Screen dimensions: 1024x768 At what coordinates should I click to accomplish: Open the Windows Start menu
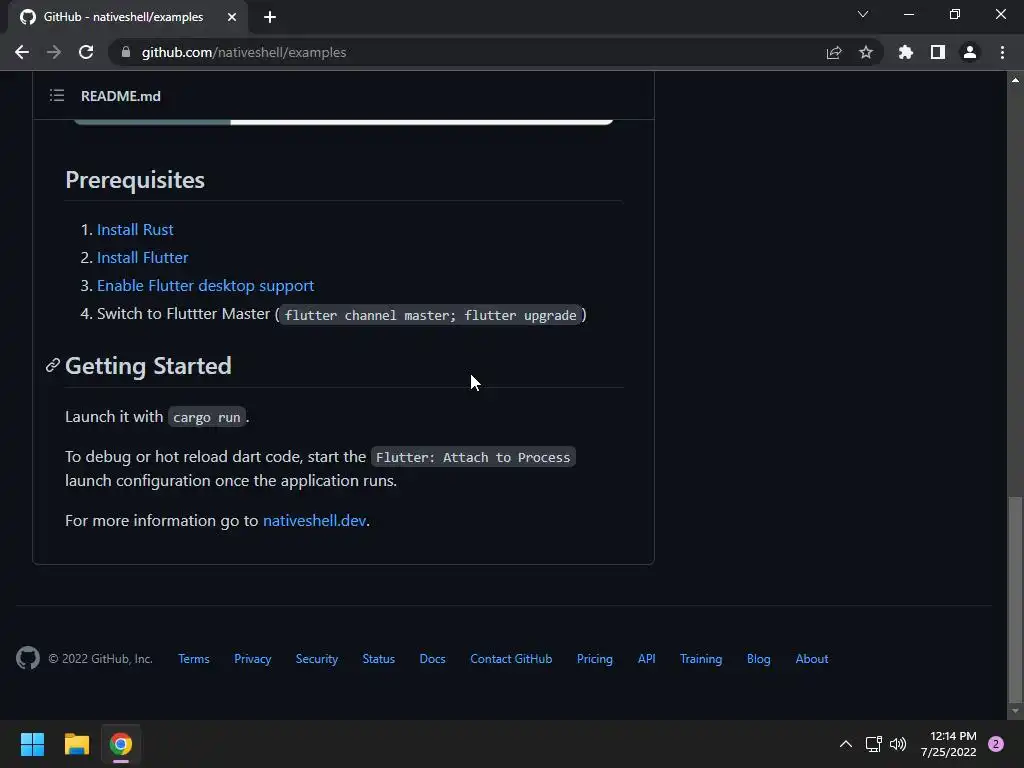point(32,744)
